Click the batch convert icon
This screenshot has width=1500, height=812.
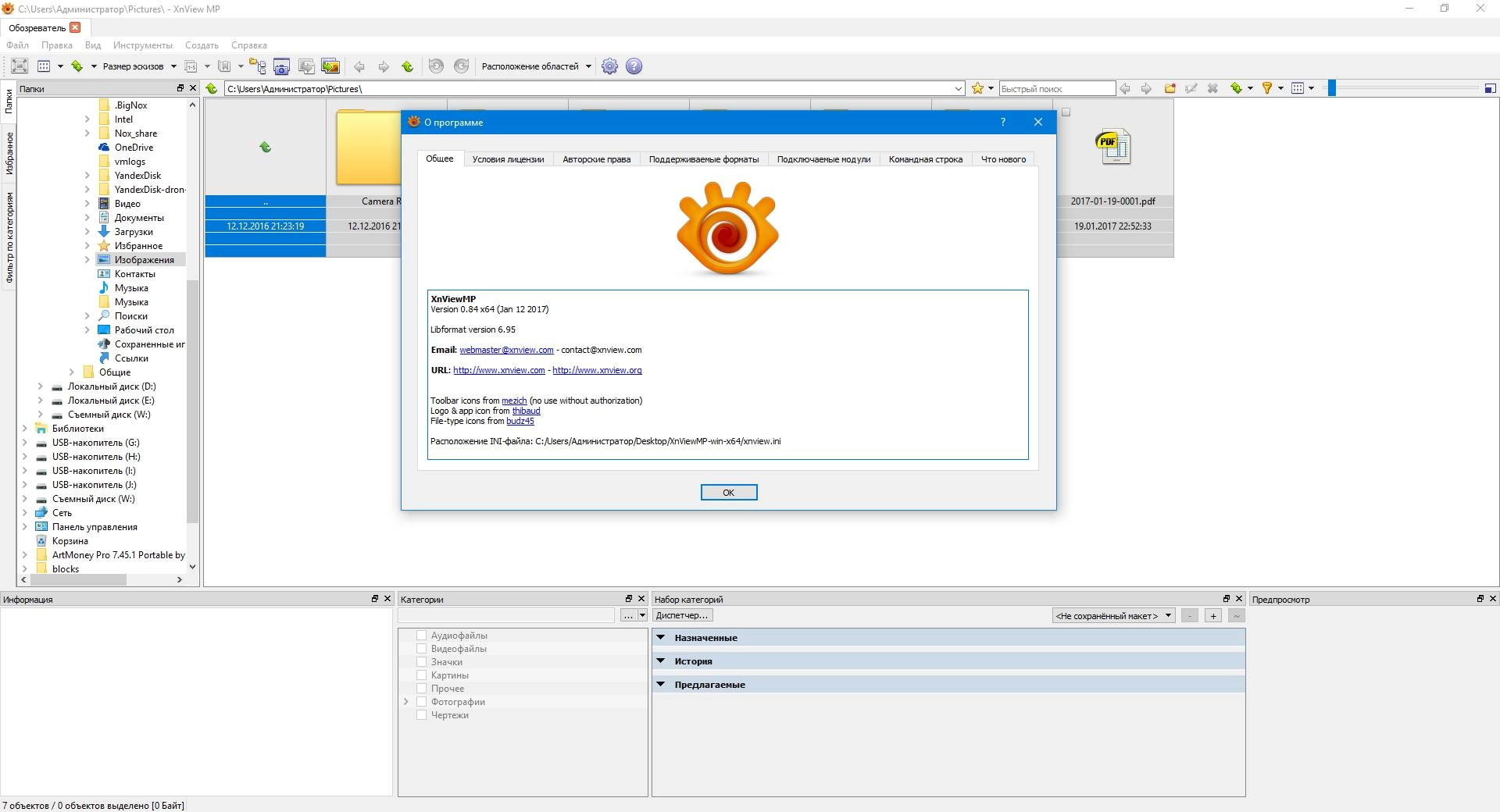click(306, 66)
